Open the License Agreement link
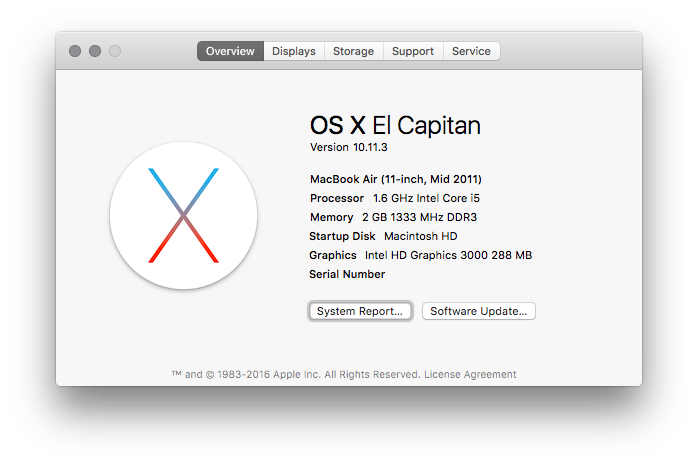 [x=470, y=374]
